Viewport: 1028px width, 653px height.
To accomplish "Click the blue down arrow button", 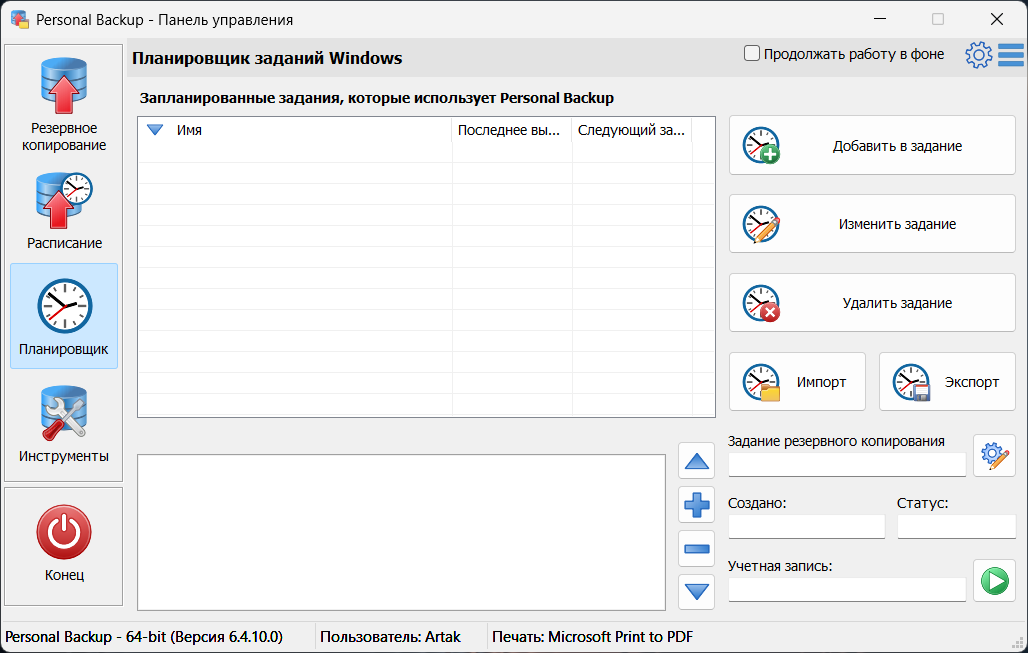I will pyautogui.click(x=696, y=591).
